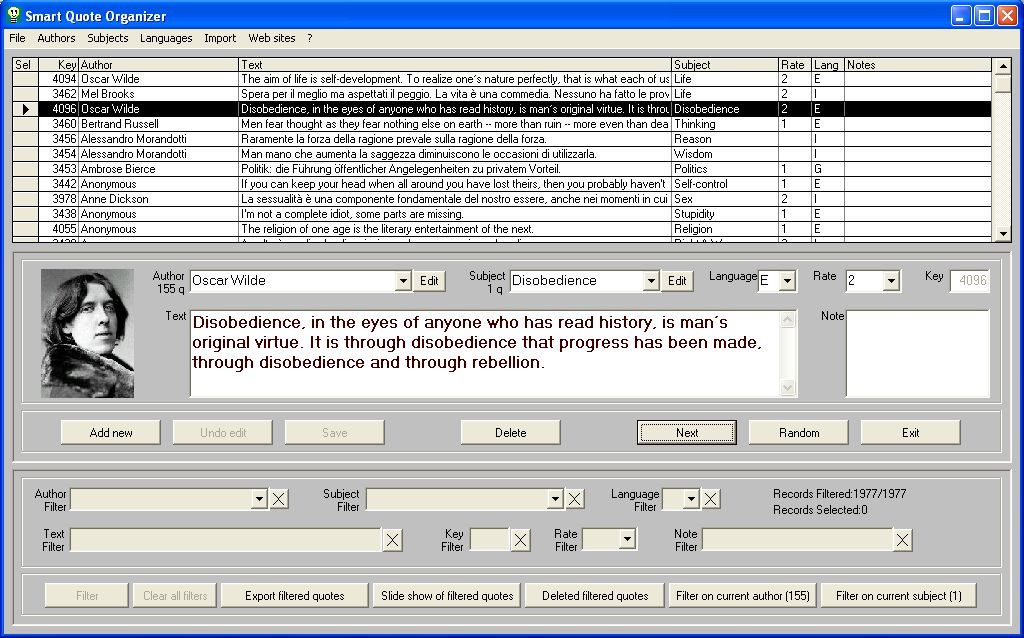Clear the Note Filter with its X icon
The width and height of the screenshot is (1024, 638).
[x=902, y=540]
